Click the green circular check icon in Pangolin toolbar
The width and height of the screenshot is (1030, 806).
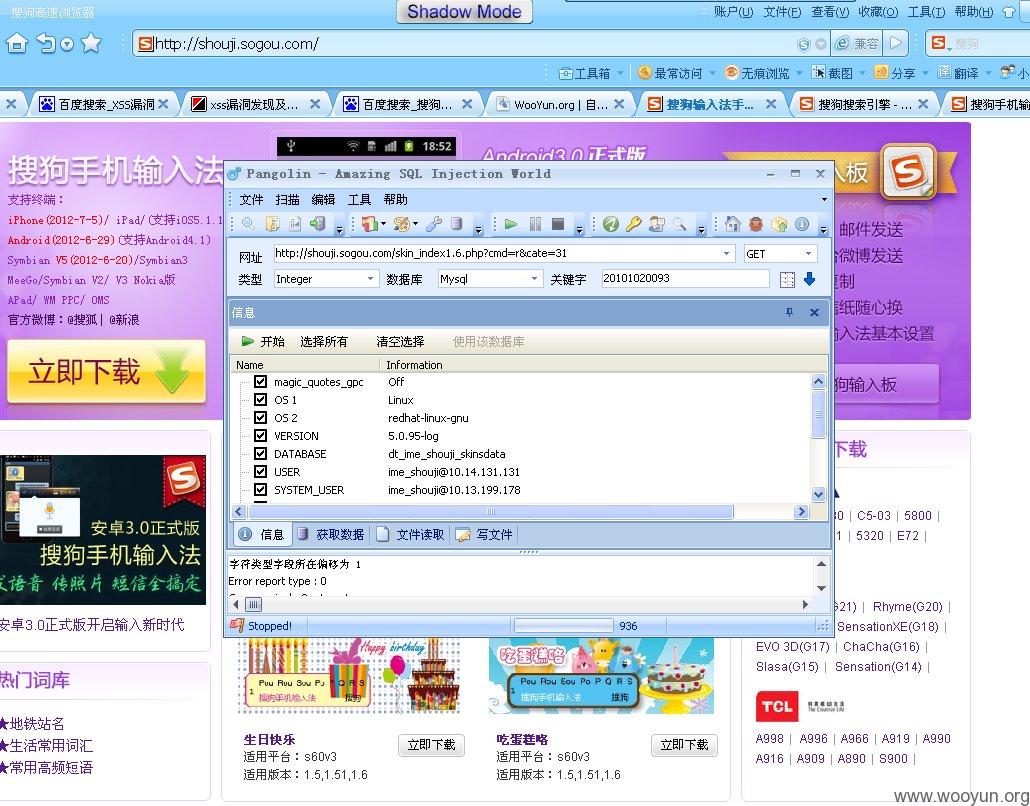pos(611,224)
